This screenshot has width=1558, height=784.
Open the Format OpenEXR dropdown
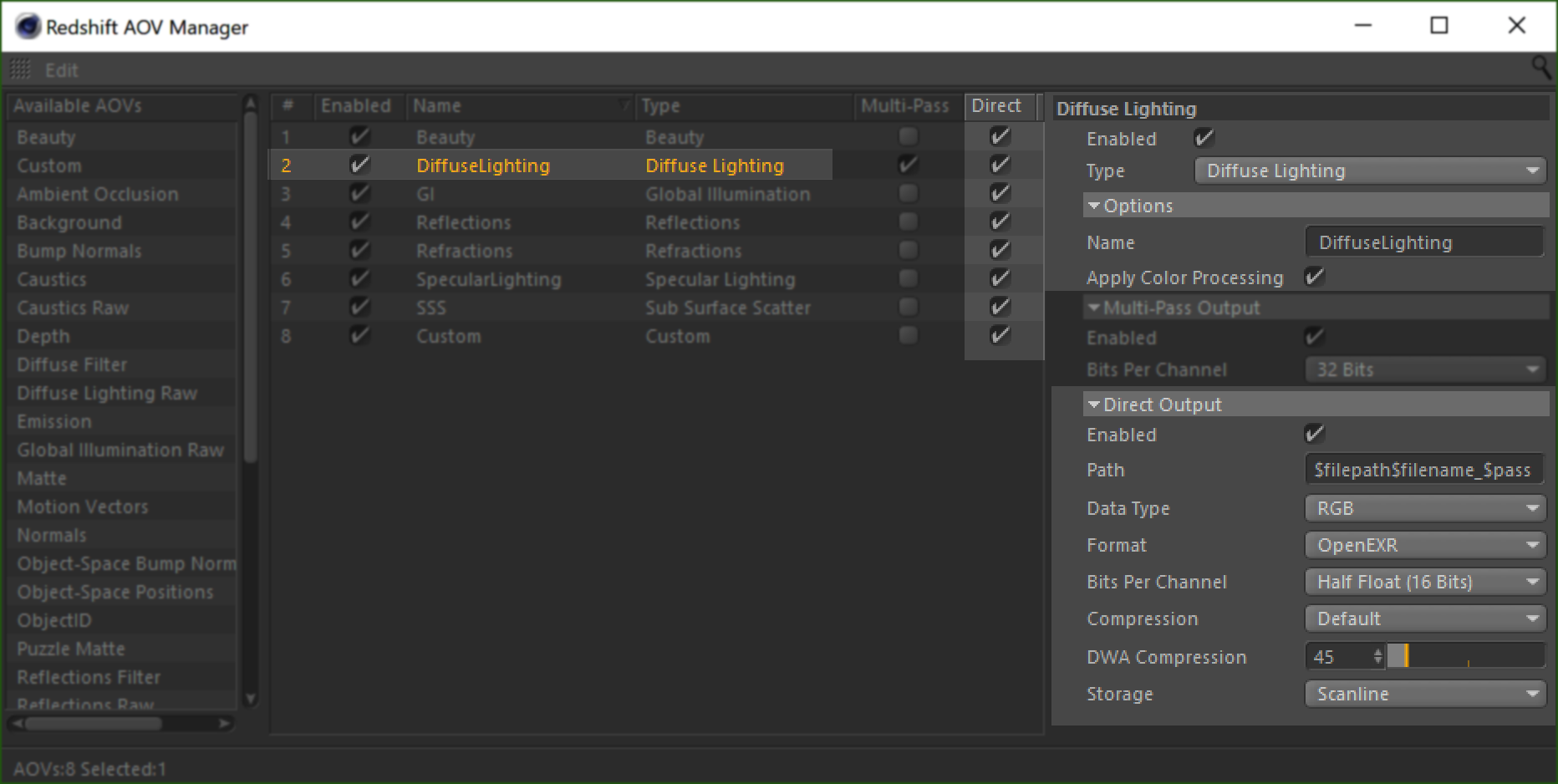click(1425, 545)
